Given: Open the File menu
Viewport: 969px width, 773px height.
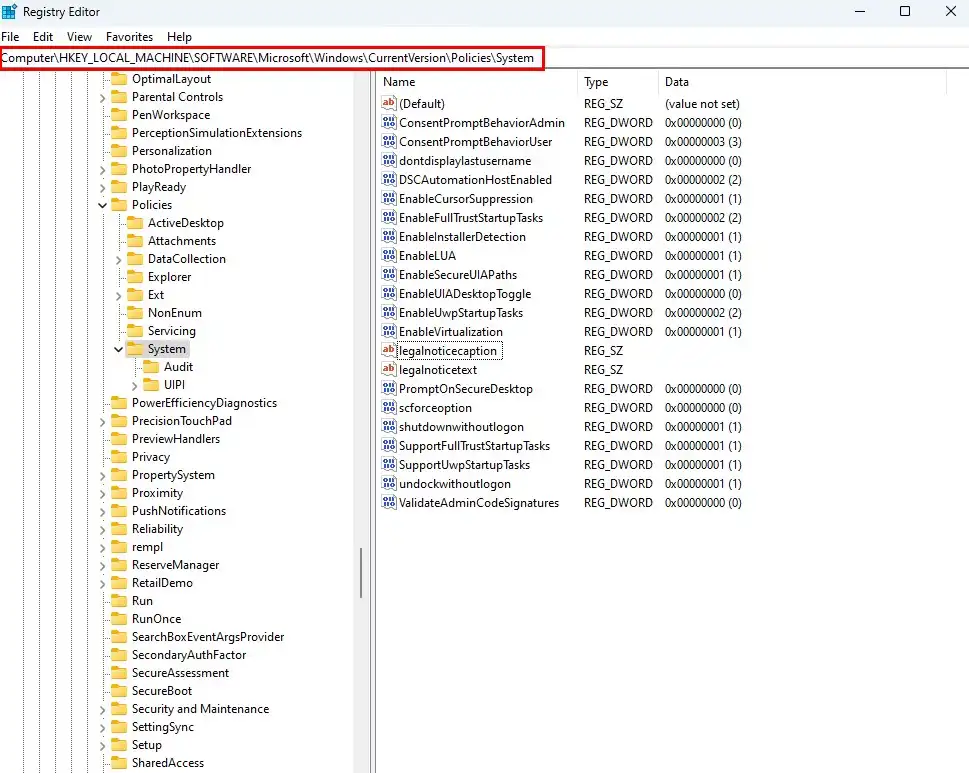Looking at the screenshot, I should 10,36.
